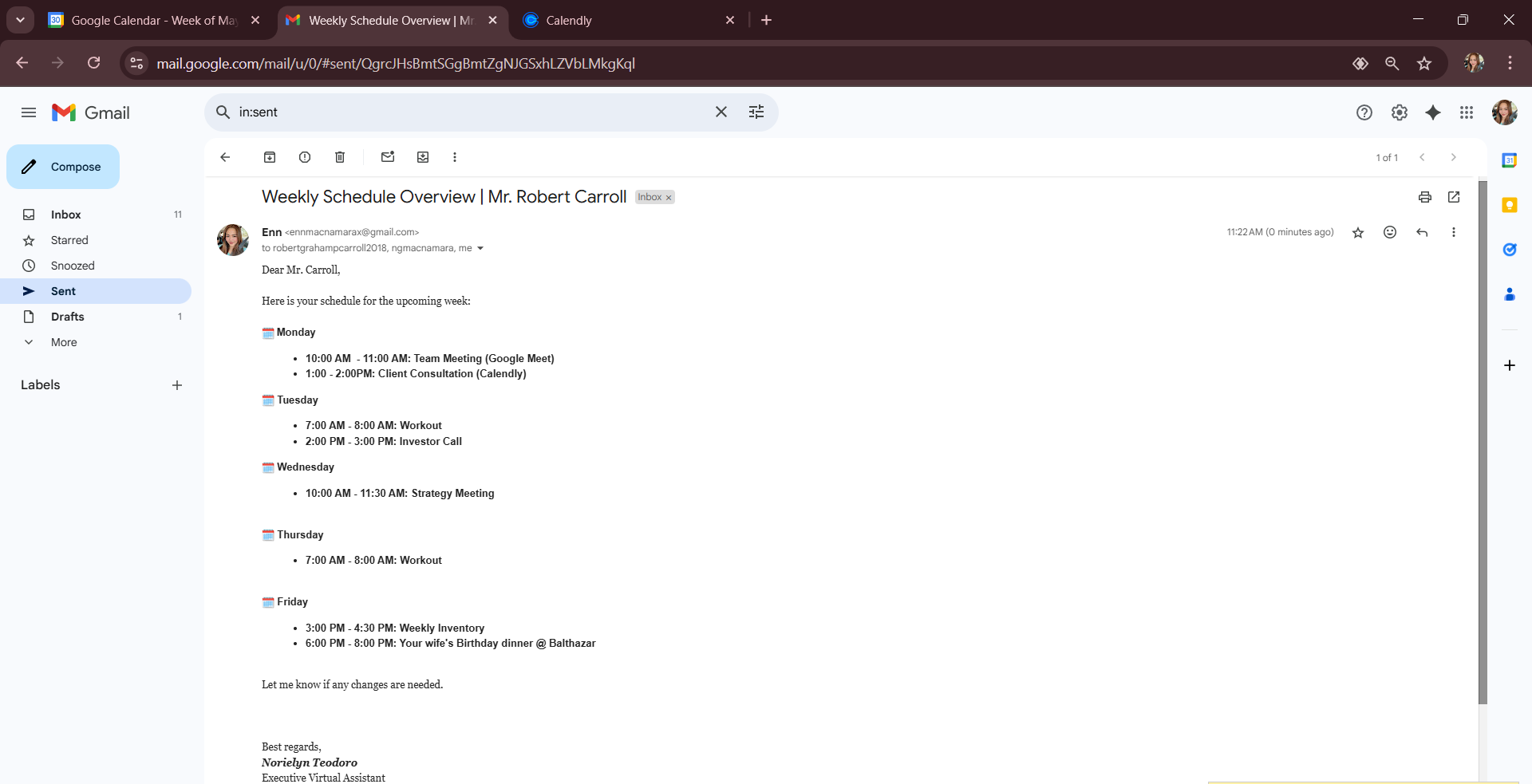1532x784 pixels.
Task: Get add-ons with the plus icon
Action: (x=1510, y=365)
